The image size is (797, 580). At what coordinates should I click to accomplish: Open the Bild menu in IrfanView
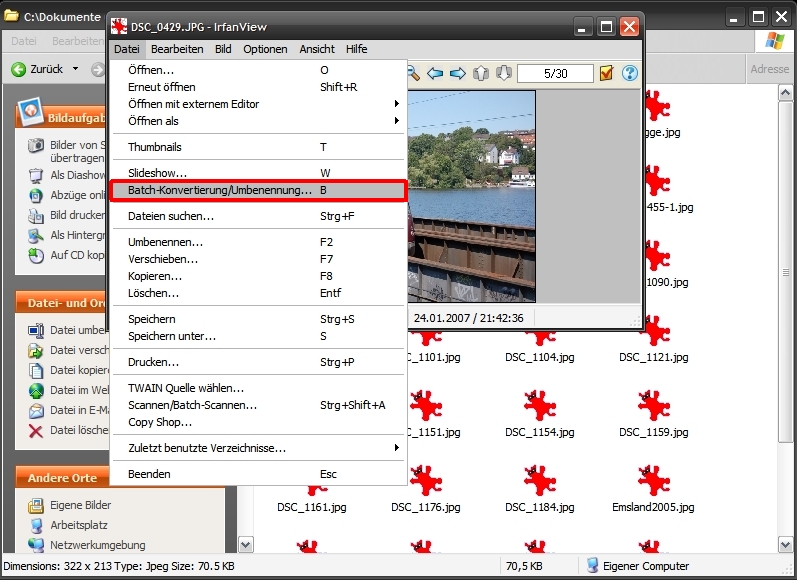(x=223, y=49)
